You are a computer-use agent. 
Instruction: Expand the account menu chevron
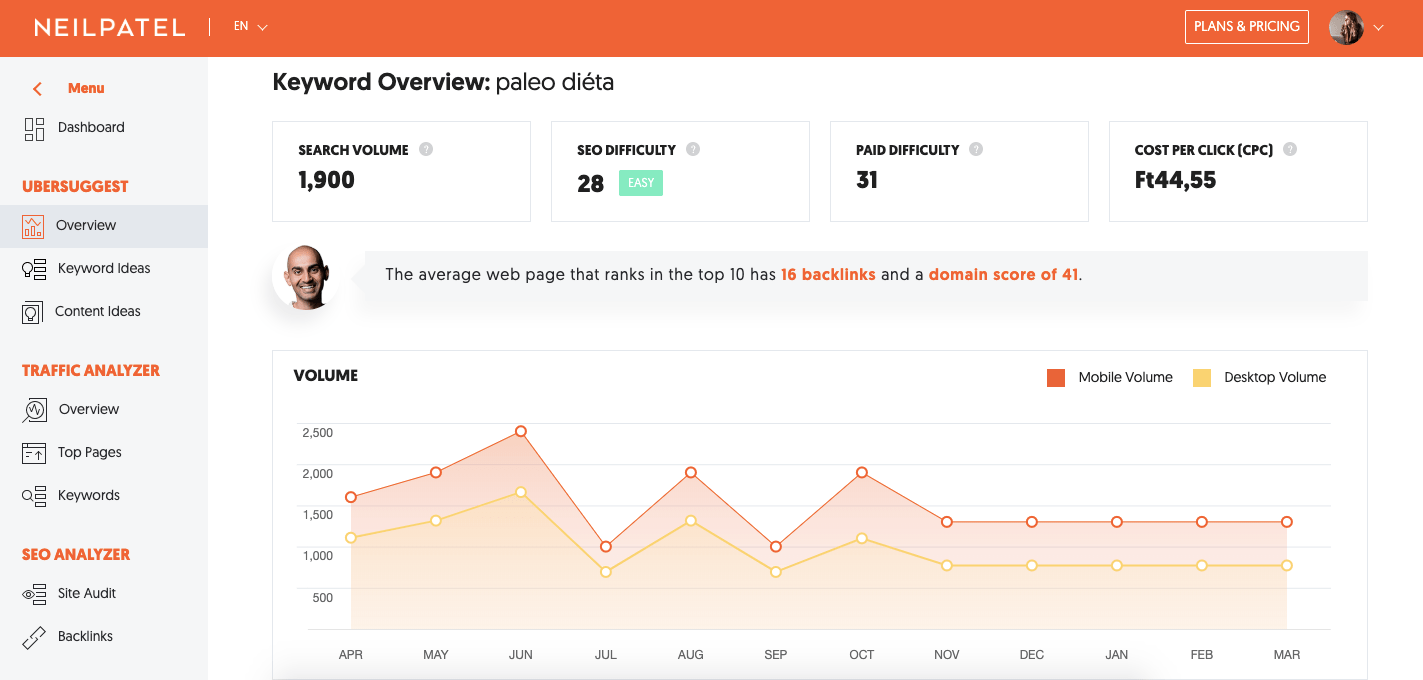1379,28
